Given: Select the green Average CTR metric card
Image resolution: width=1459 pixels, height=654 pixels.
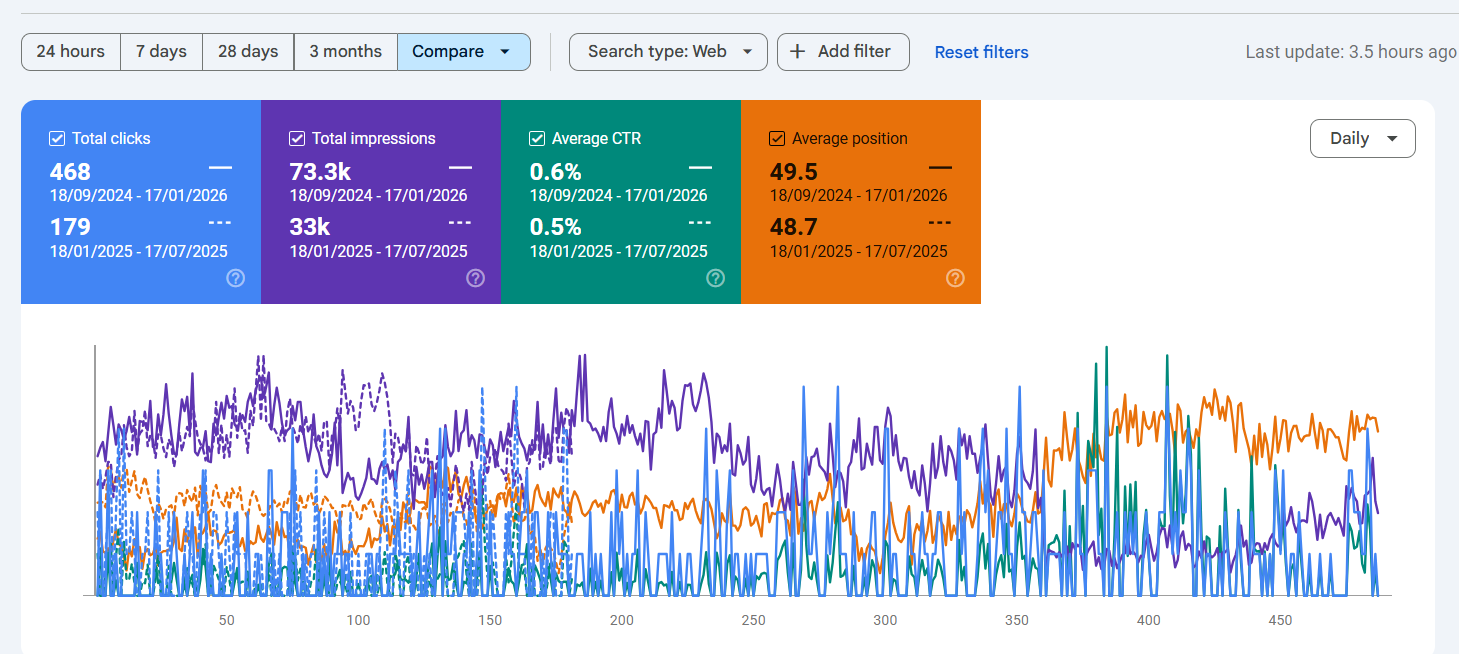Looking at the screenshot, I should click(620, 200).
